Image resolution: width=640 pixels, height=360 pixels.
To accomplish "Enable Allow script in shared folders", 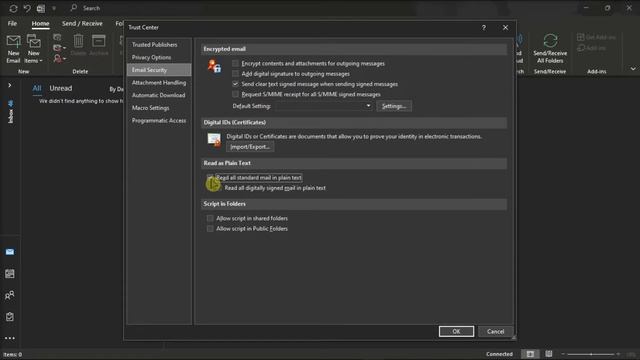I will pyautogui.click(x=210, y=218).
